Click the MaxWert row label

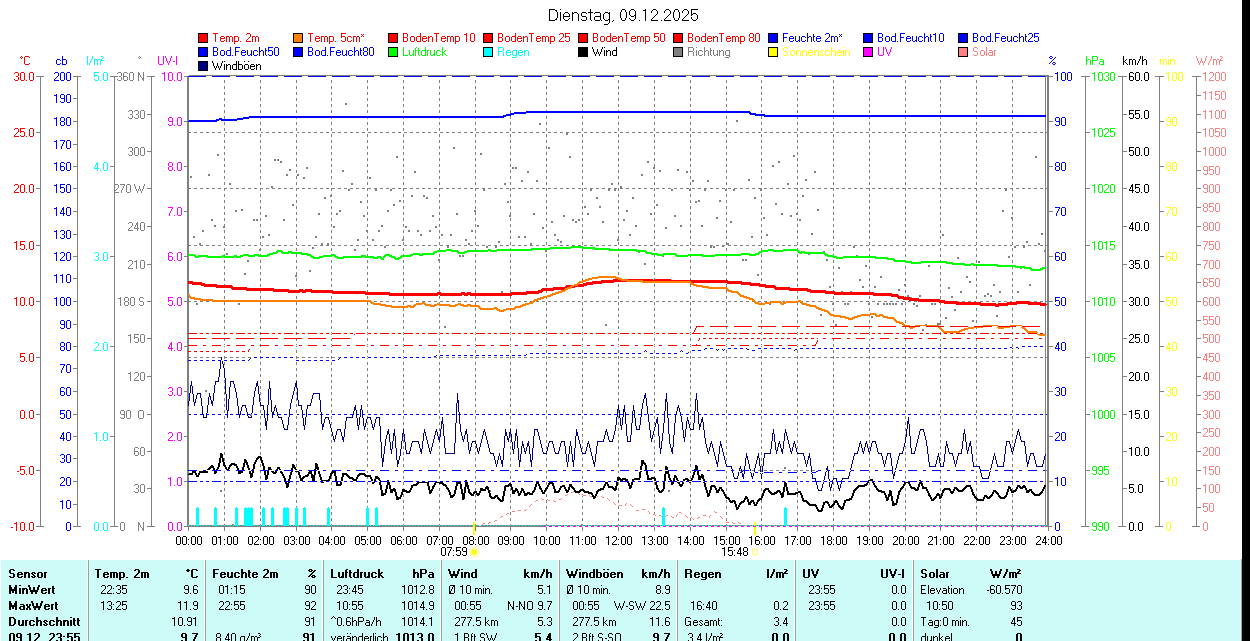click(33, 606)
